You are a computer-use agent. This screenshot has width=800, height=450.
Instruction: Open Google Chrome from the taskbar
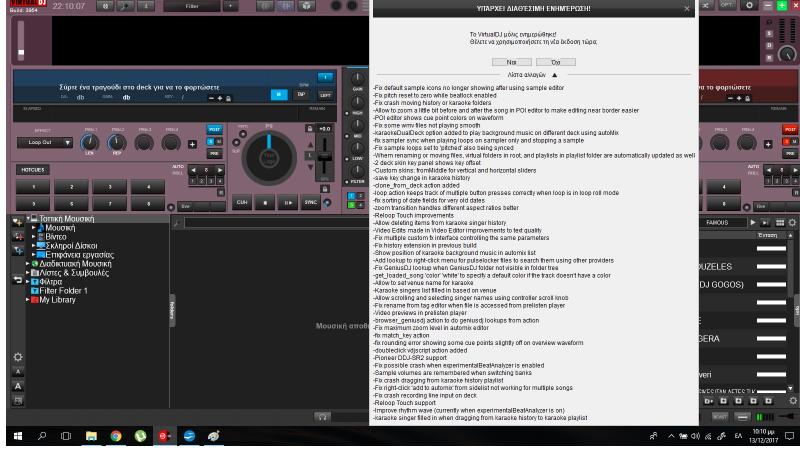[116, 437]
